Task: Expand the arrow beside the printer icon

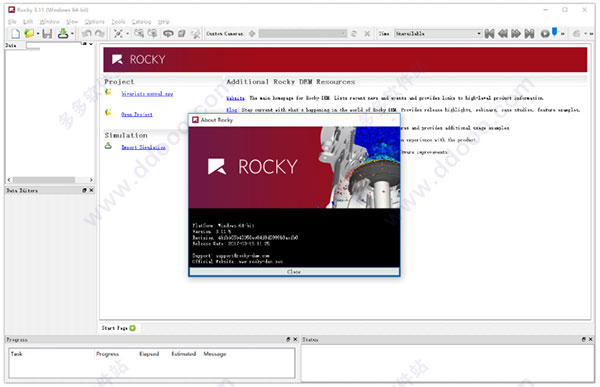Action: click(585, 34)
